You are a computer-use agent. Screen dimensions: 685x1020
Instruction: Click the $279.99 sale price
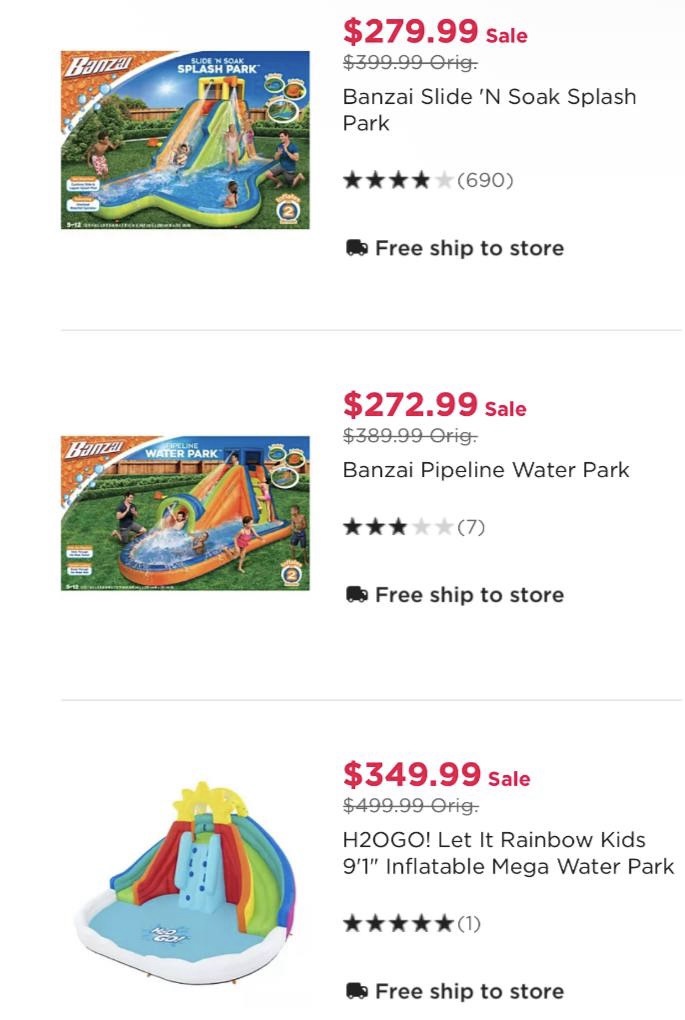(x=411, y=31)
